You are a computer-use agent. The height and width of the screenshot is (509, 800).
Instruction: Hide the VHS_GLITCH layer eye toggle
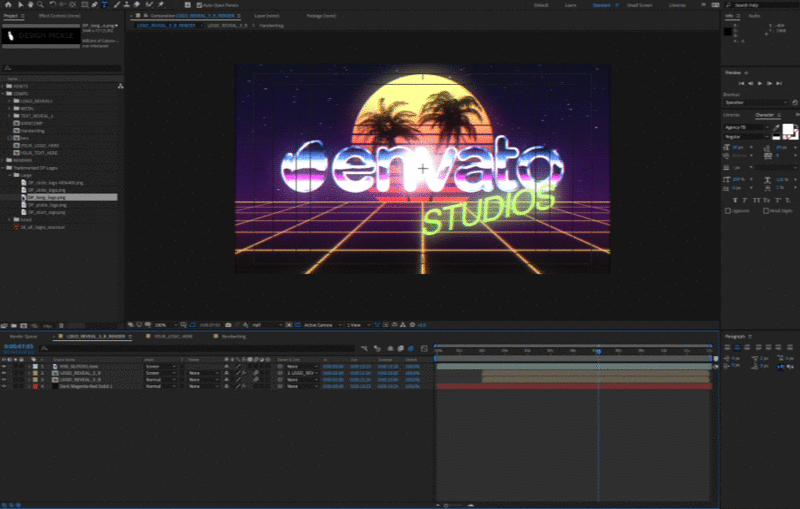point(4,366)
